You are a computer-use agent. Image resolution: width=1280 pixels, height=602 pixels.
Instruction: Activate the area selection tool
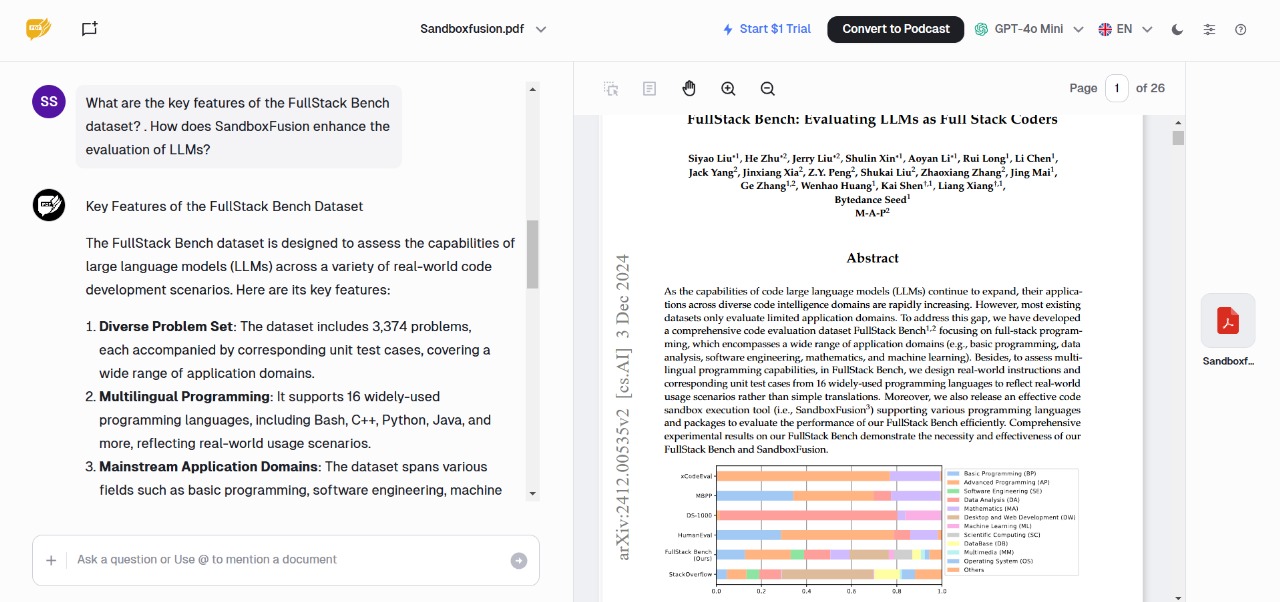pyautogui.click(x=610, y=88)
